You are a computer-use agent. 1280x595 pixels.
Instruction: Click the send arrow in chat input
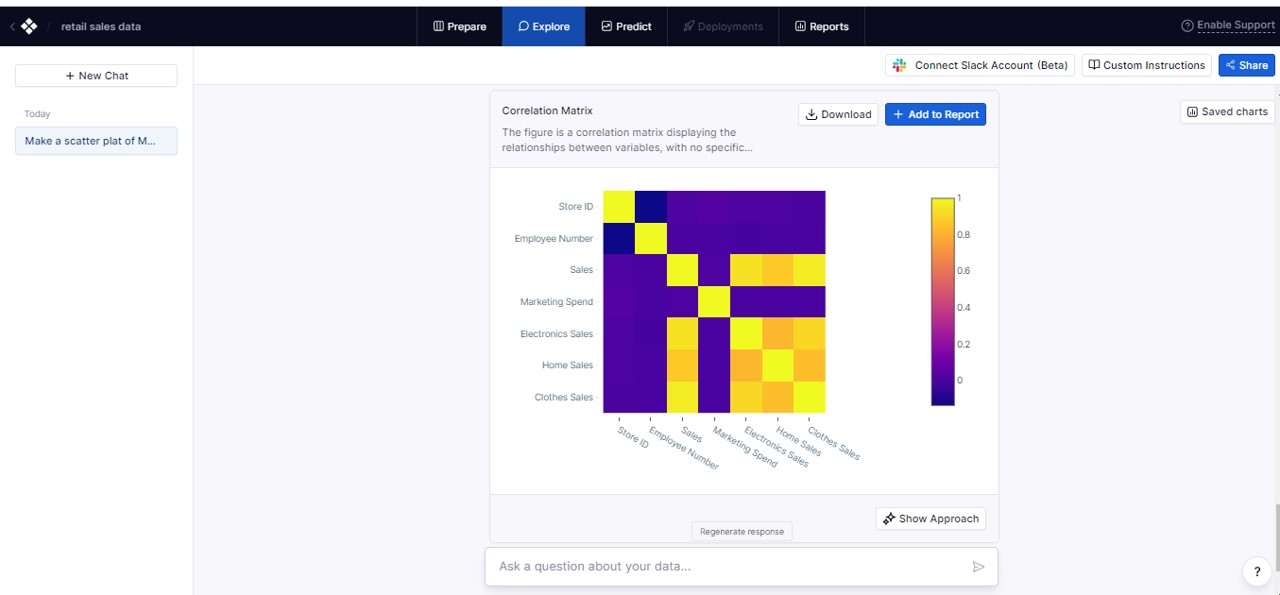click(x=978, y=567)
